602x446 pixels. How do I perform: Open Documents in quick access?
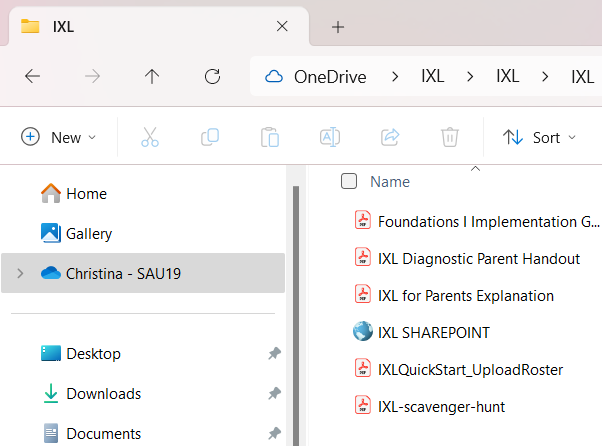coord(104,434)
